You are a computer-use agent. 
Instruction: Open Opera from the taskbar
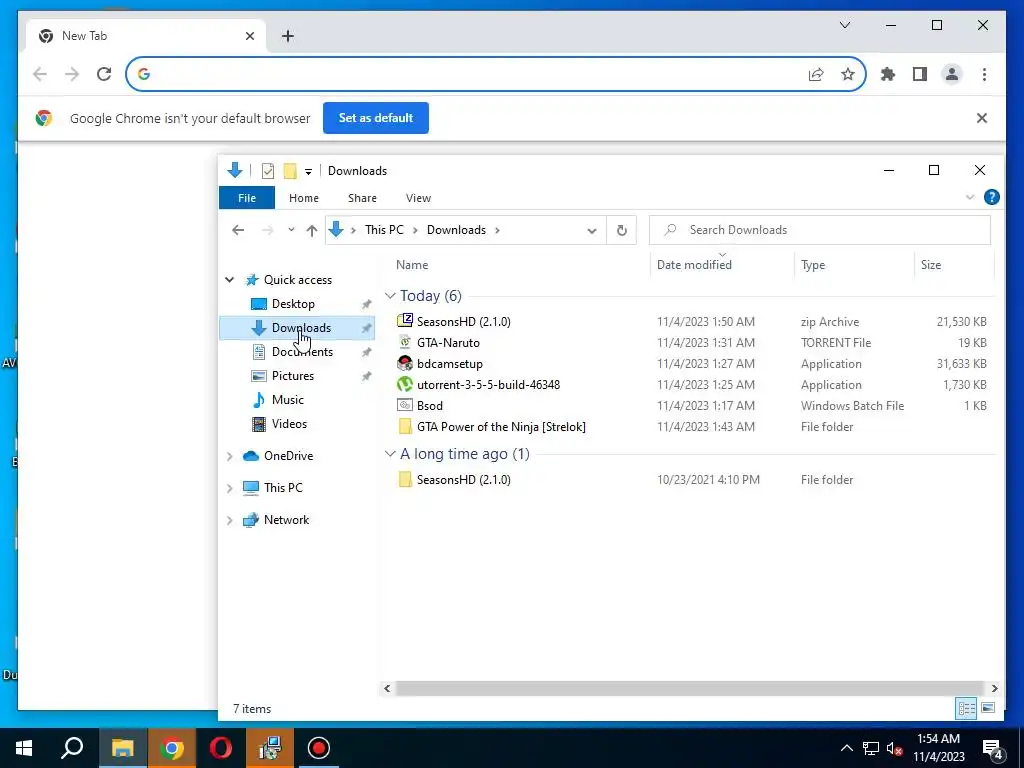click(221, 748)
